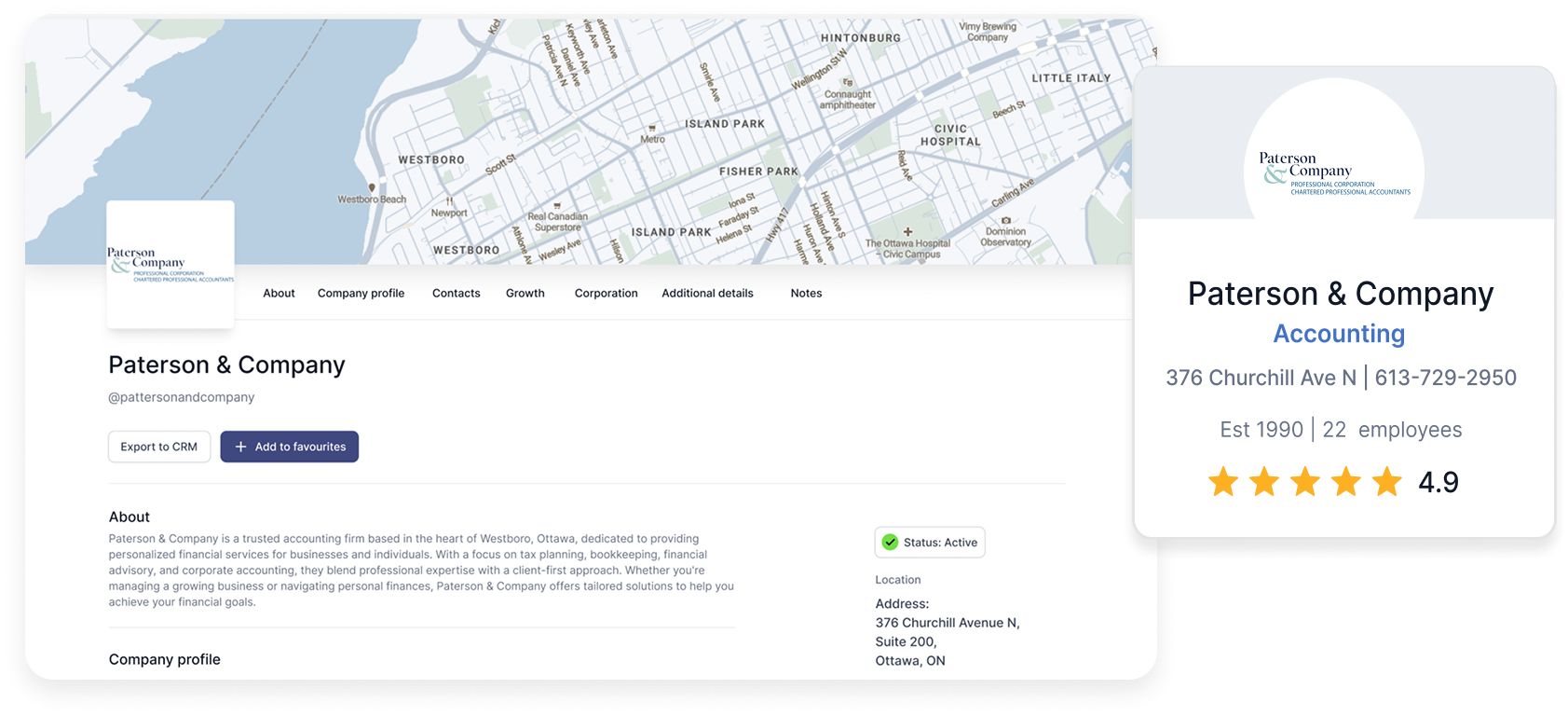The width and height of the screenshot is (1568, 716).
Task: Click the Suite 200 address line
Action: pyautogui.click(x=907, y=641)
